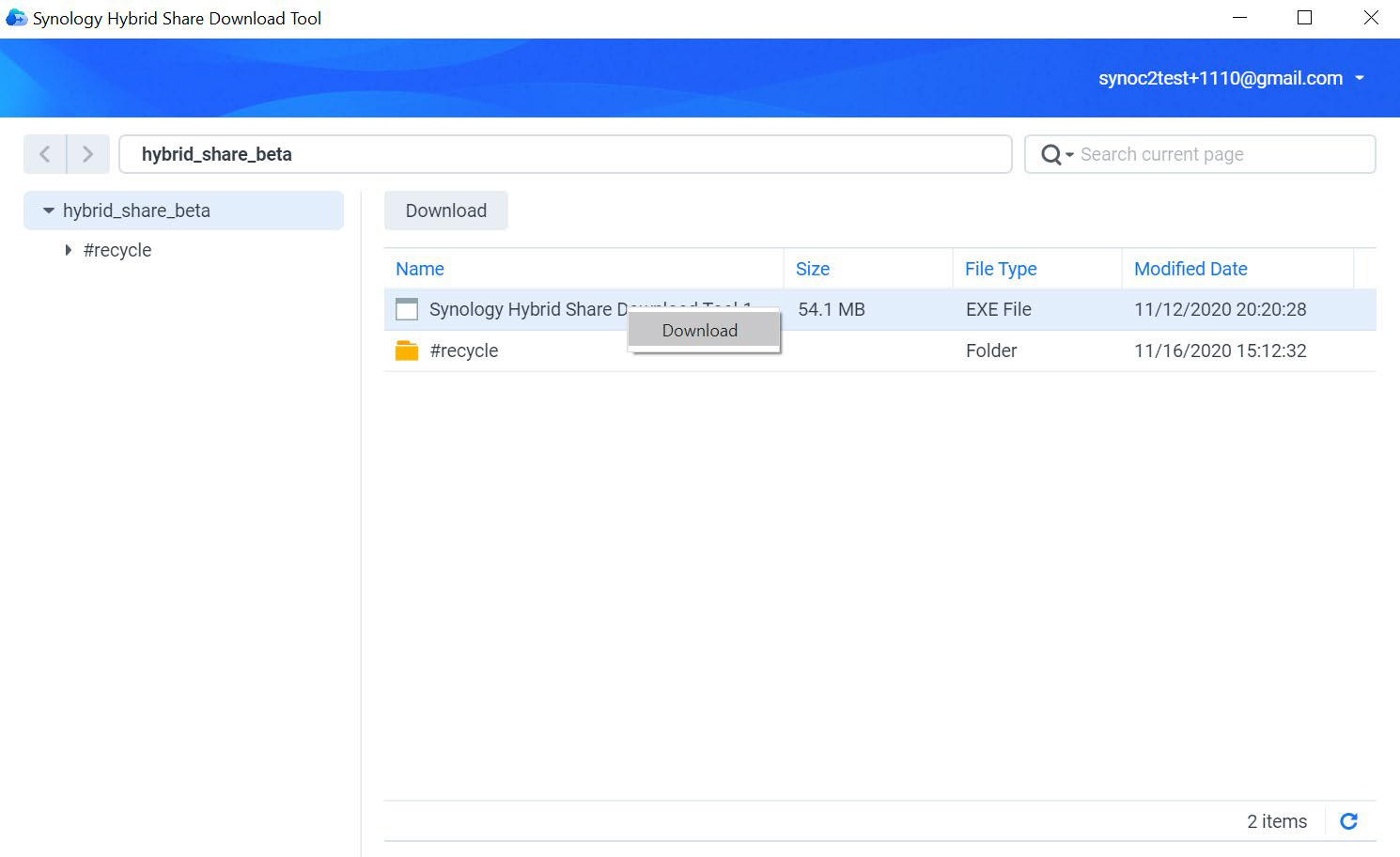Image resolution: width=1400 pixels, height=857 pixels.
Task: Sort by the Modified Date column header
Action: (x=1190, y=269)
